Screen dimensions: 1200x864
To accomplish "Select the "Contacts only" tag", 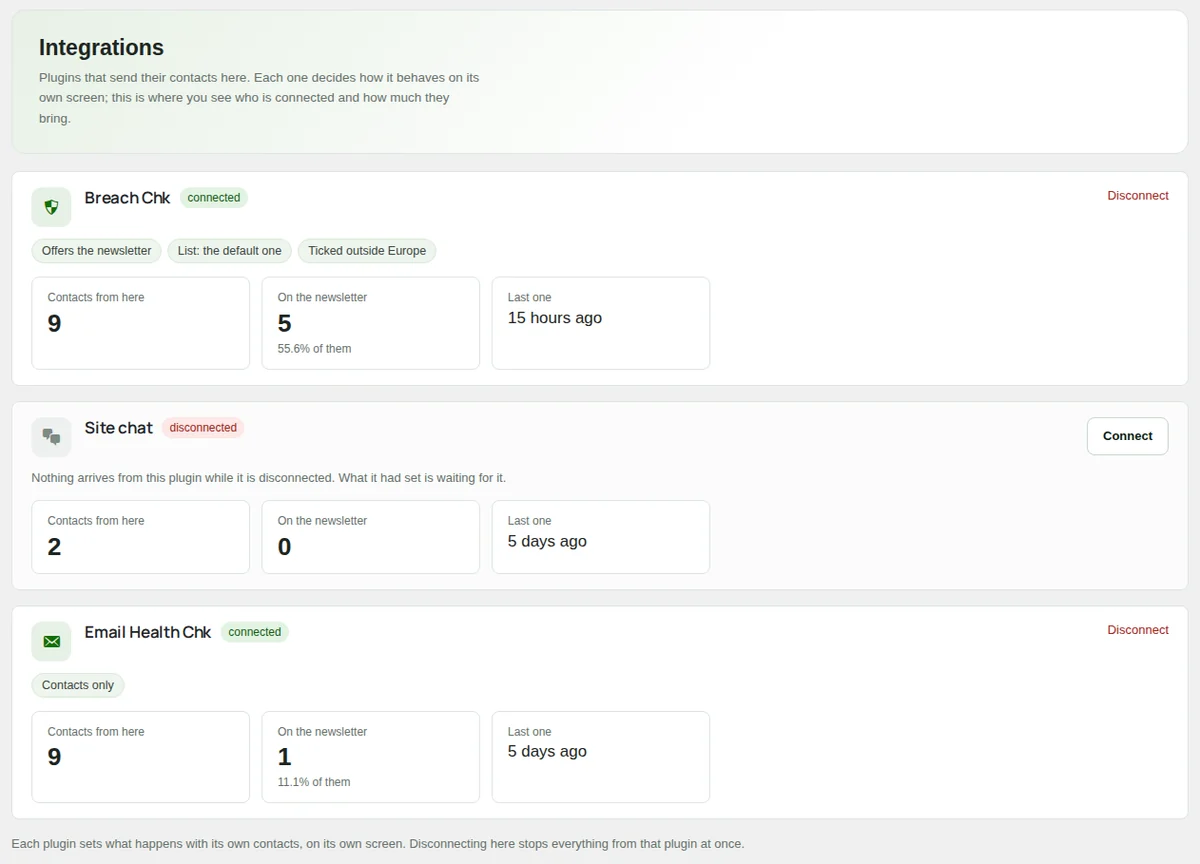I will pos(78,685).
